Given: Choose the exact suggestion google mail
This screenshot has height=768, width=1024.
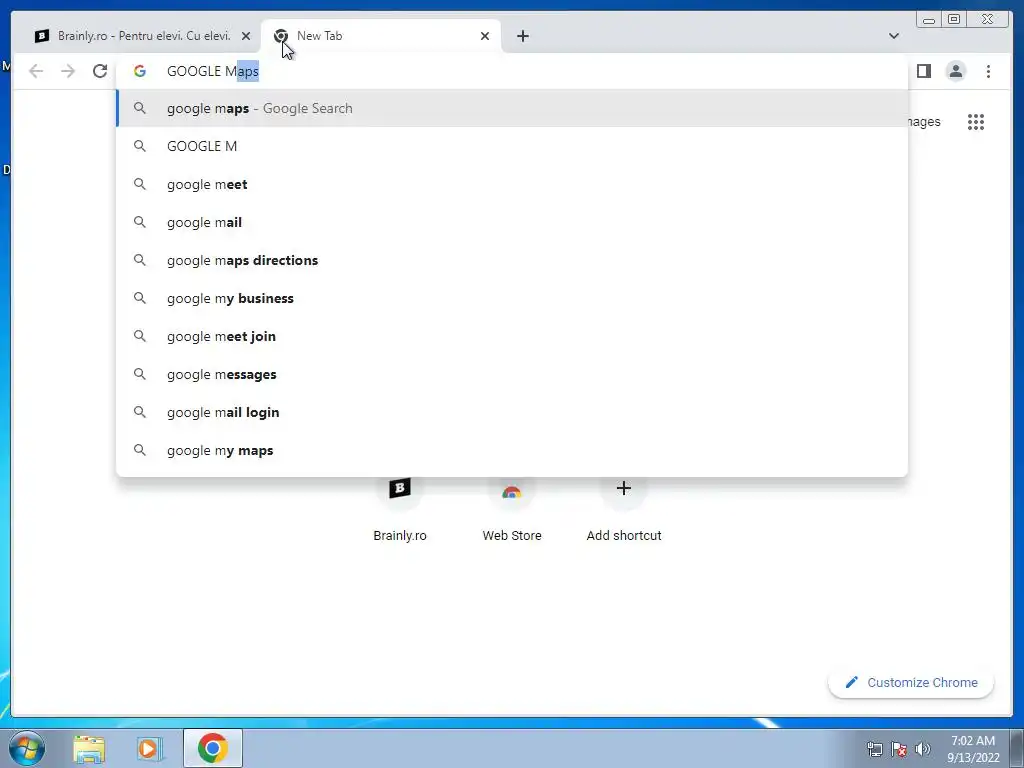Looking at the screenshot, I should [x=512, y=222].
